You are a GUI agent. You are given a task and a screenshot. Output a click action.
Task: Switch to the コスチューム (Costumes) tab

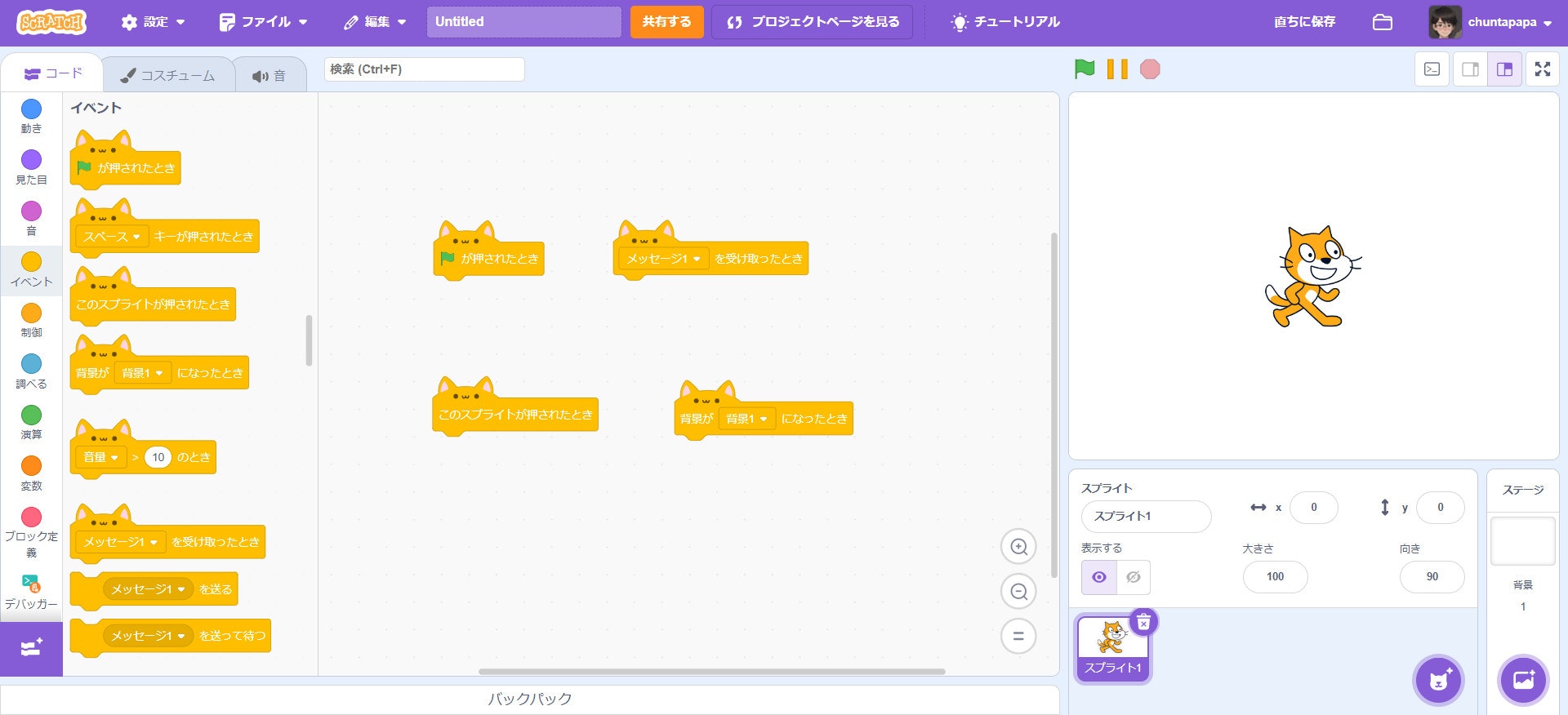168,75
